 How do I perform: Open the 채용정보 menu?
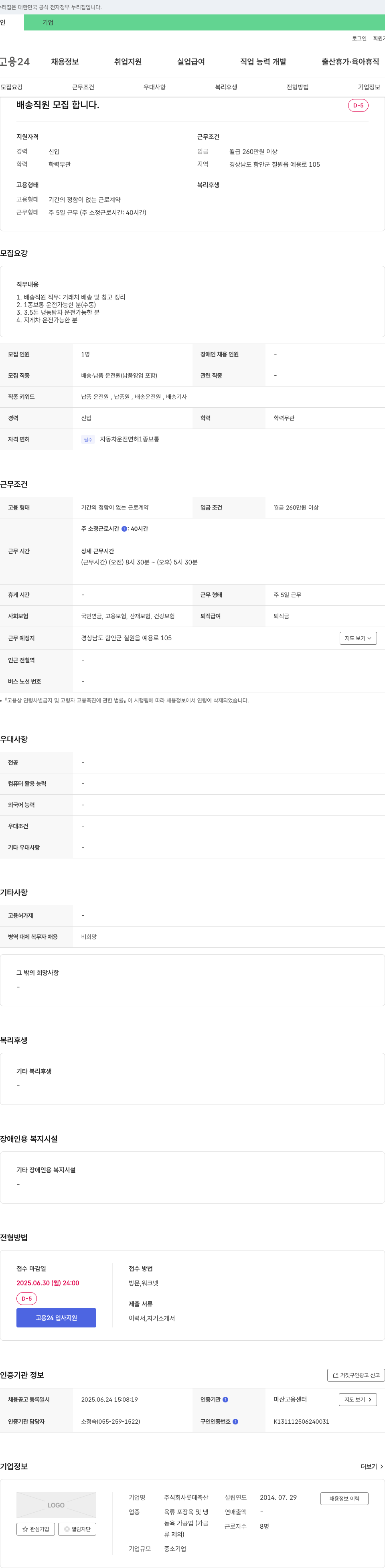click(x=65, y=61)
